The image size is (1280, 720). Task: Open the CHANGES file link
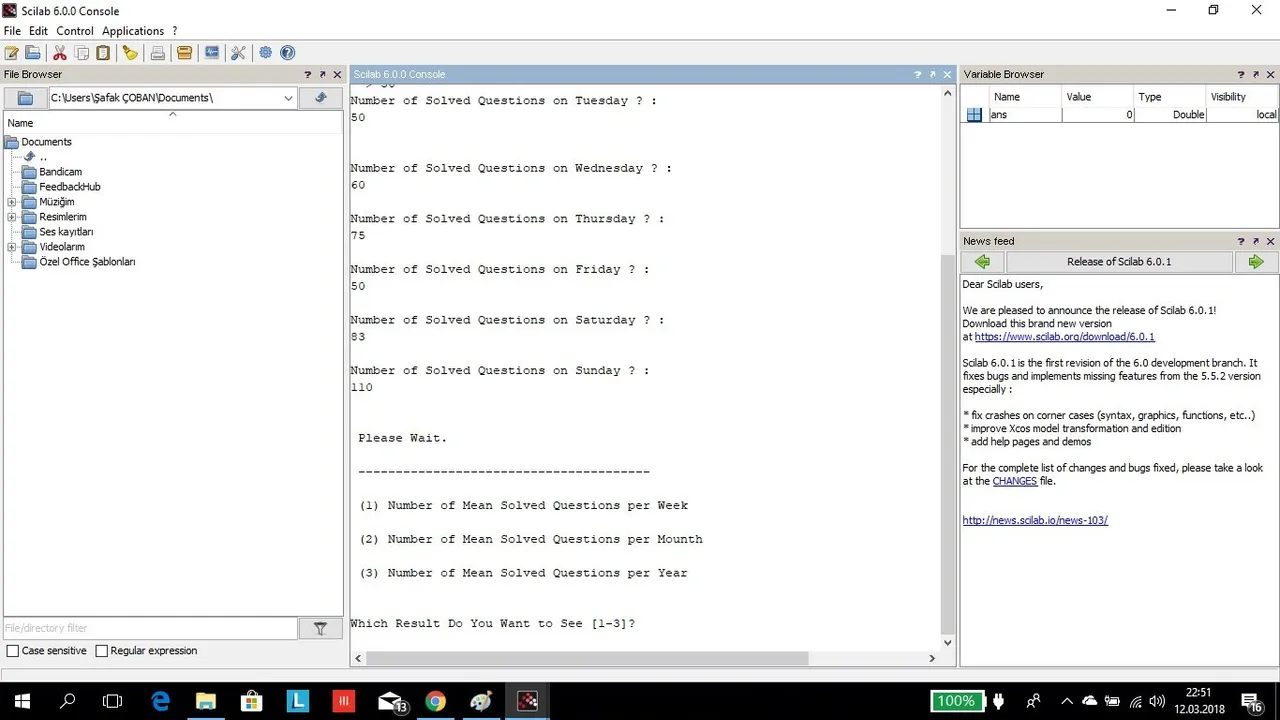1015,481
